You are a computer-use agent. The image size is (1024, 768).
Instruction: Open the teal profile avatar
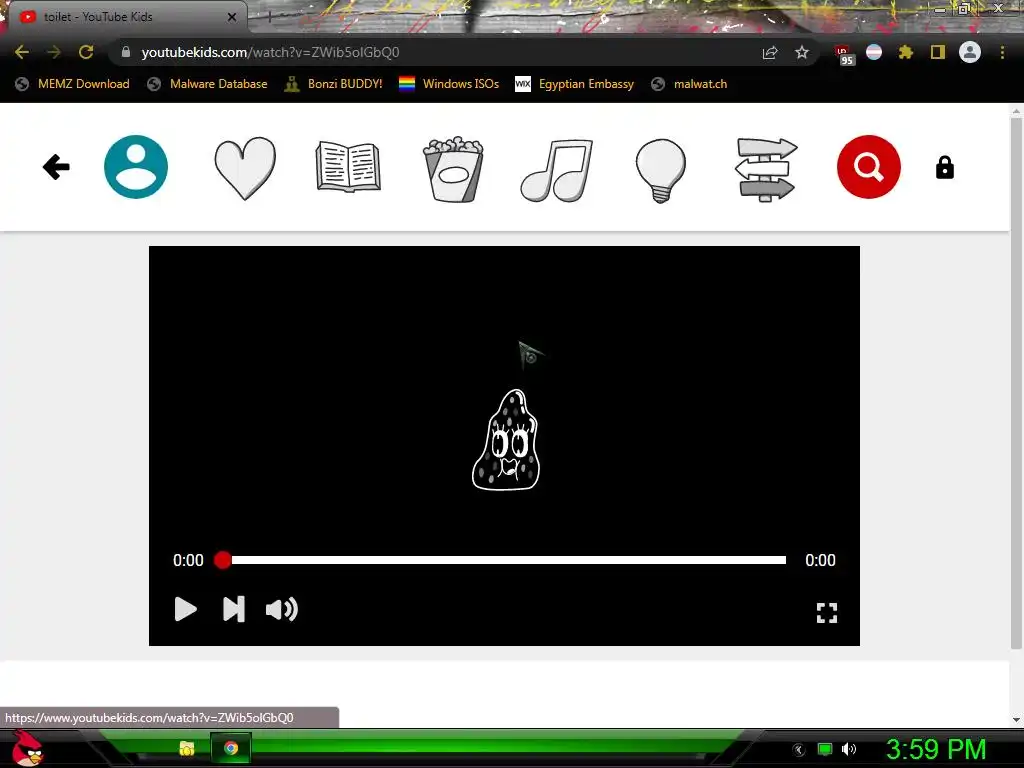[x=136, y=167]
